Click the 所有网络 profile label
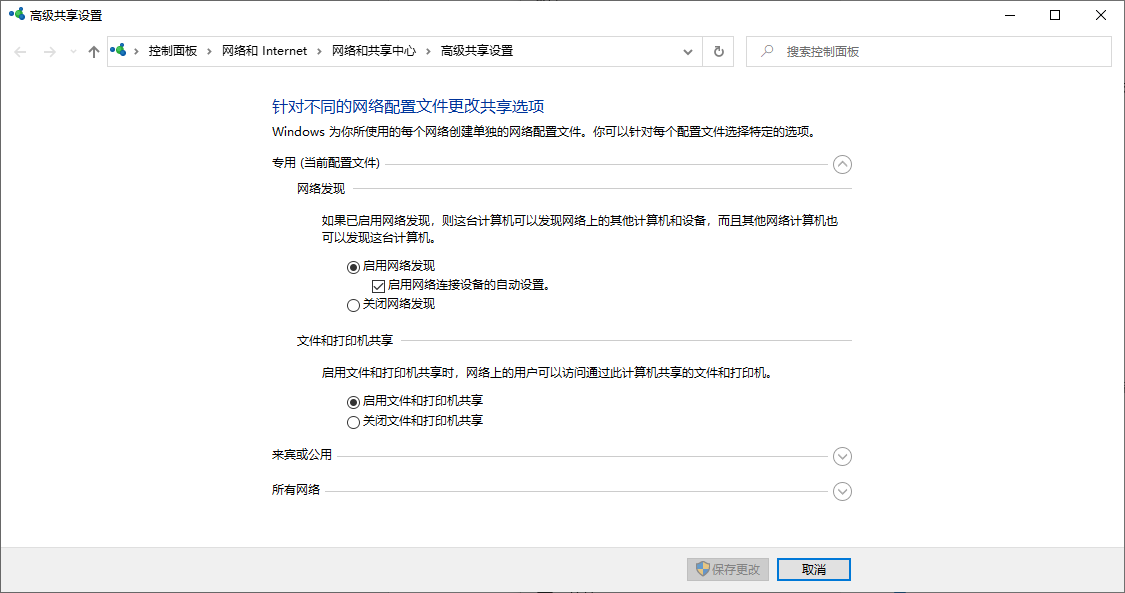The height and width of the screenshot is (593, 1125). coord(296,490)
